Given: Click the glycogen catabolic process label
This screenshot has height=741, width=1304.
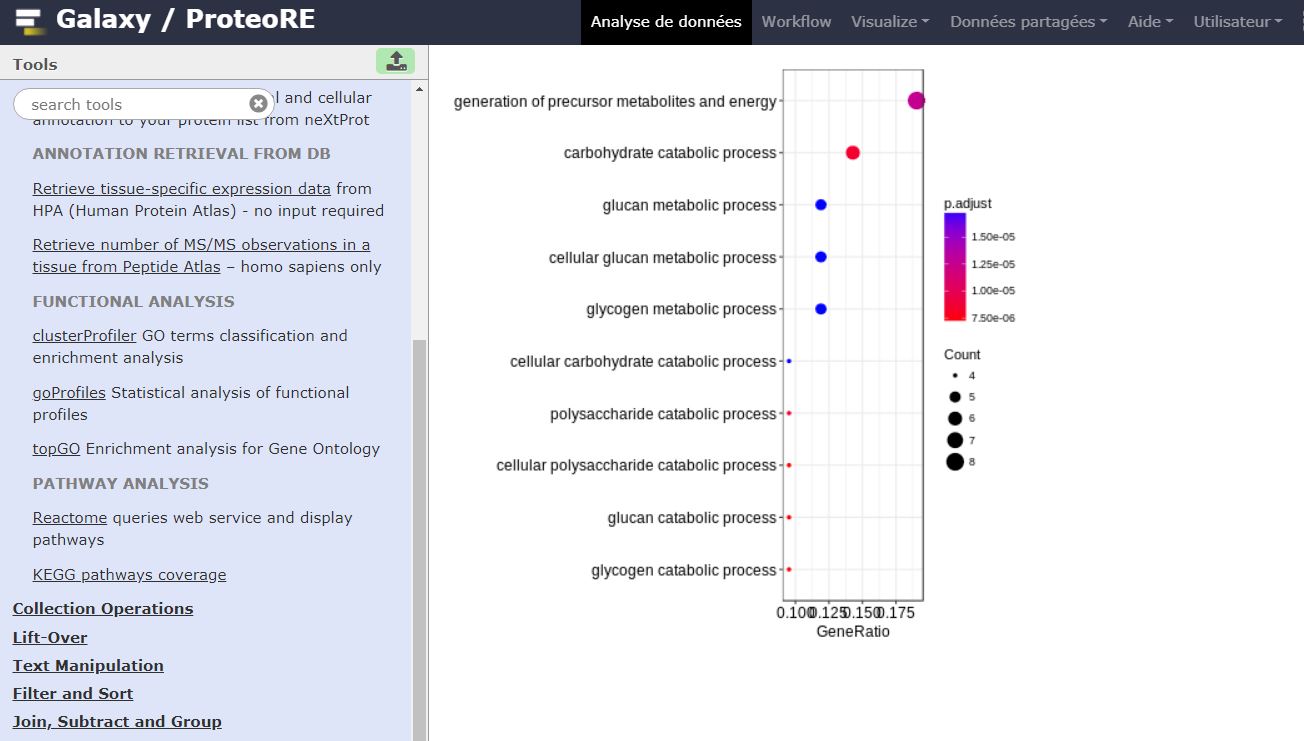Looking at the screenshot, I should click(684, 570).
